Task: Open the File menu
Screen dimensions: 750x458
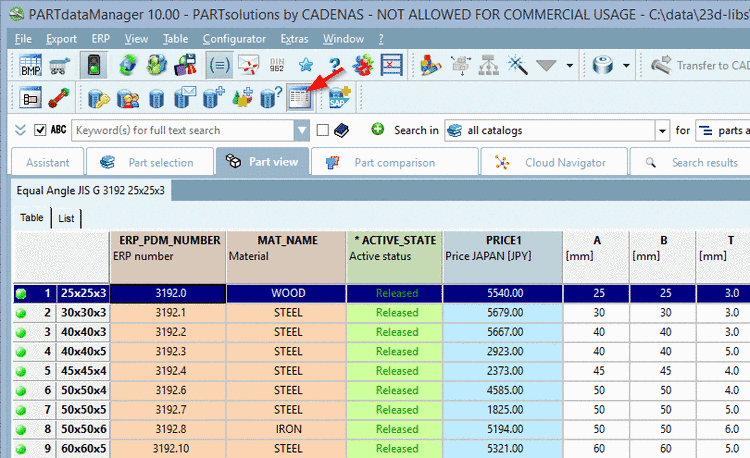Action: click(23, 39)
